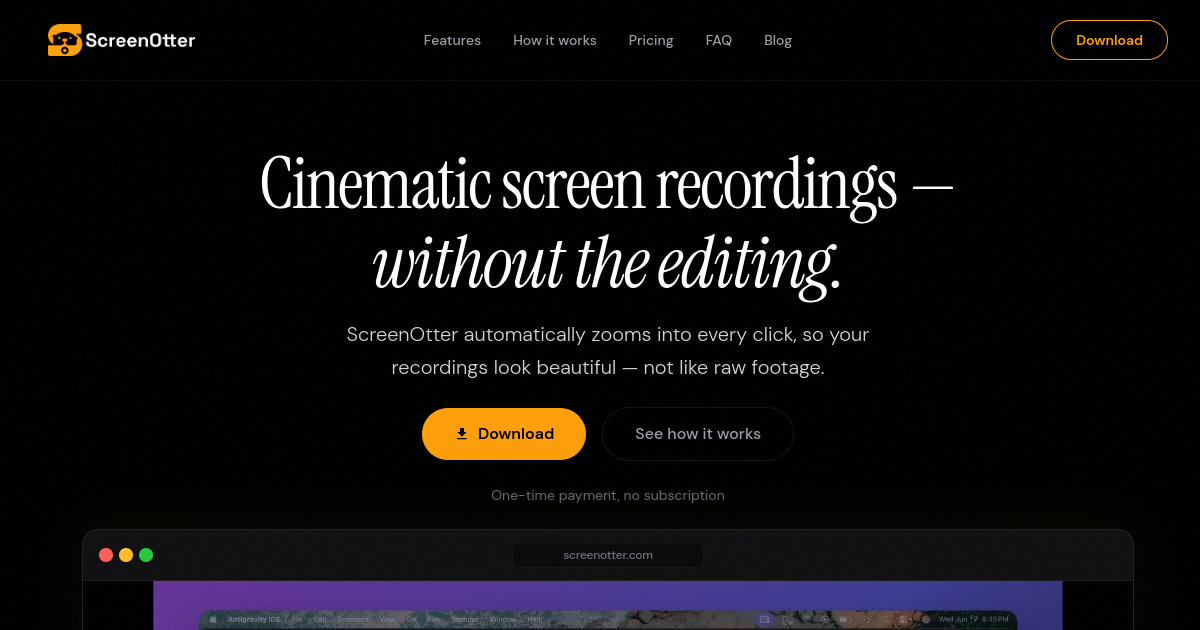Jump to the FAQ section

coord(719,40)
